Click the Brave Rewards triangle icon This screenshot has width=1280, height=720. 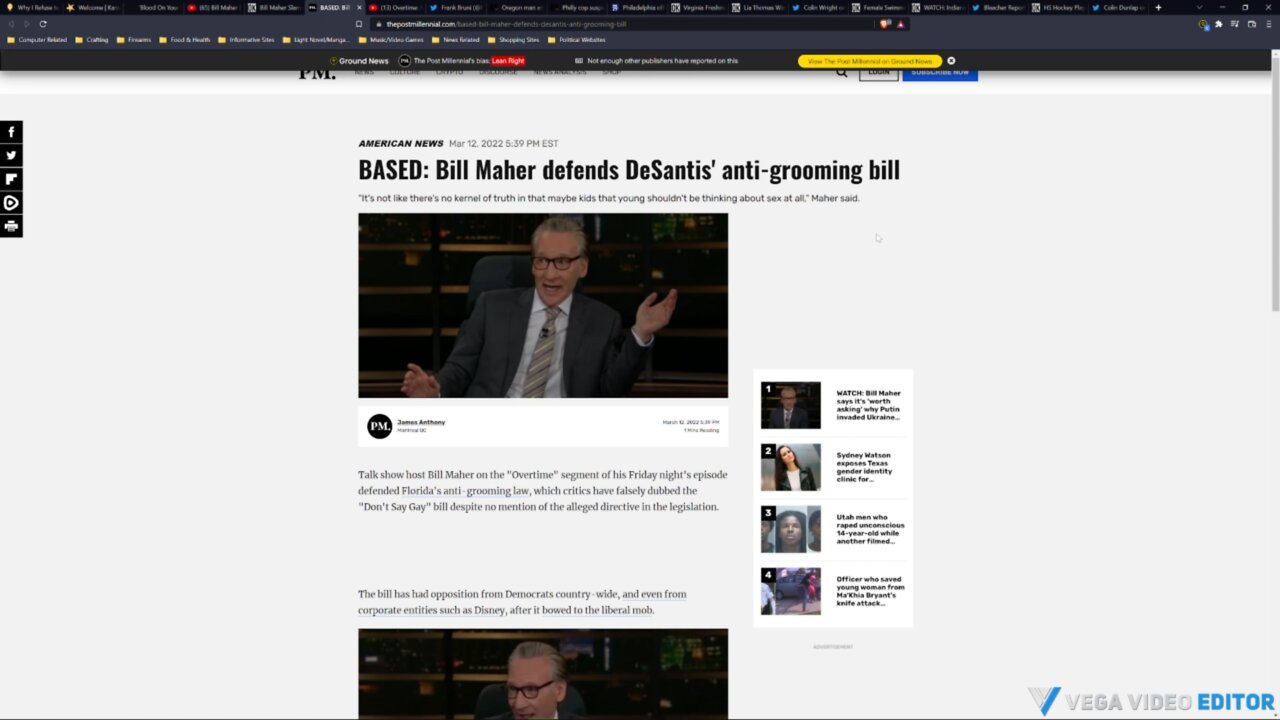click(x=900, y=24)
